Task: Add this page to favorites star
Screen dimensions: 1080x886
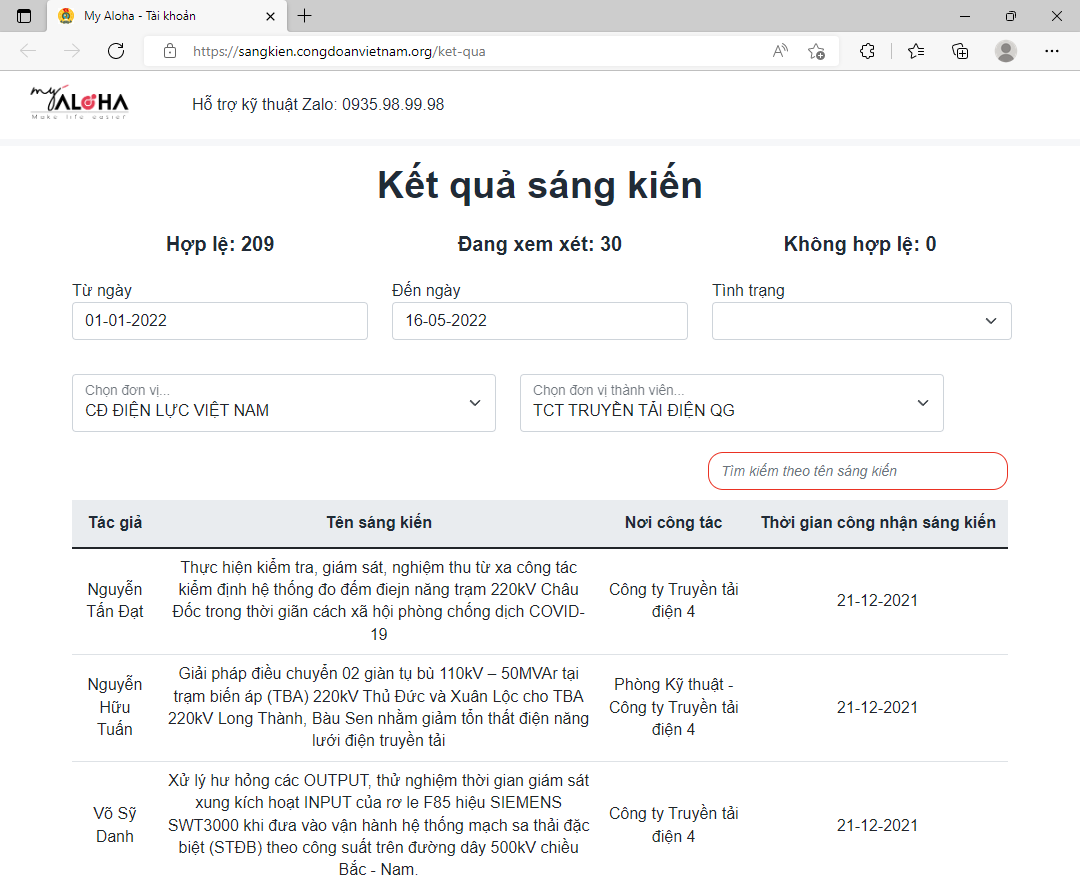Action: (817, 51)
